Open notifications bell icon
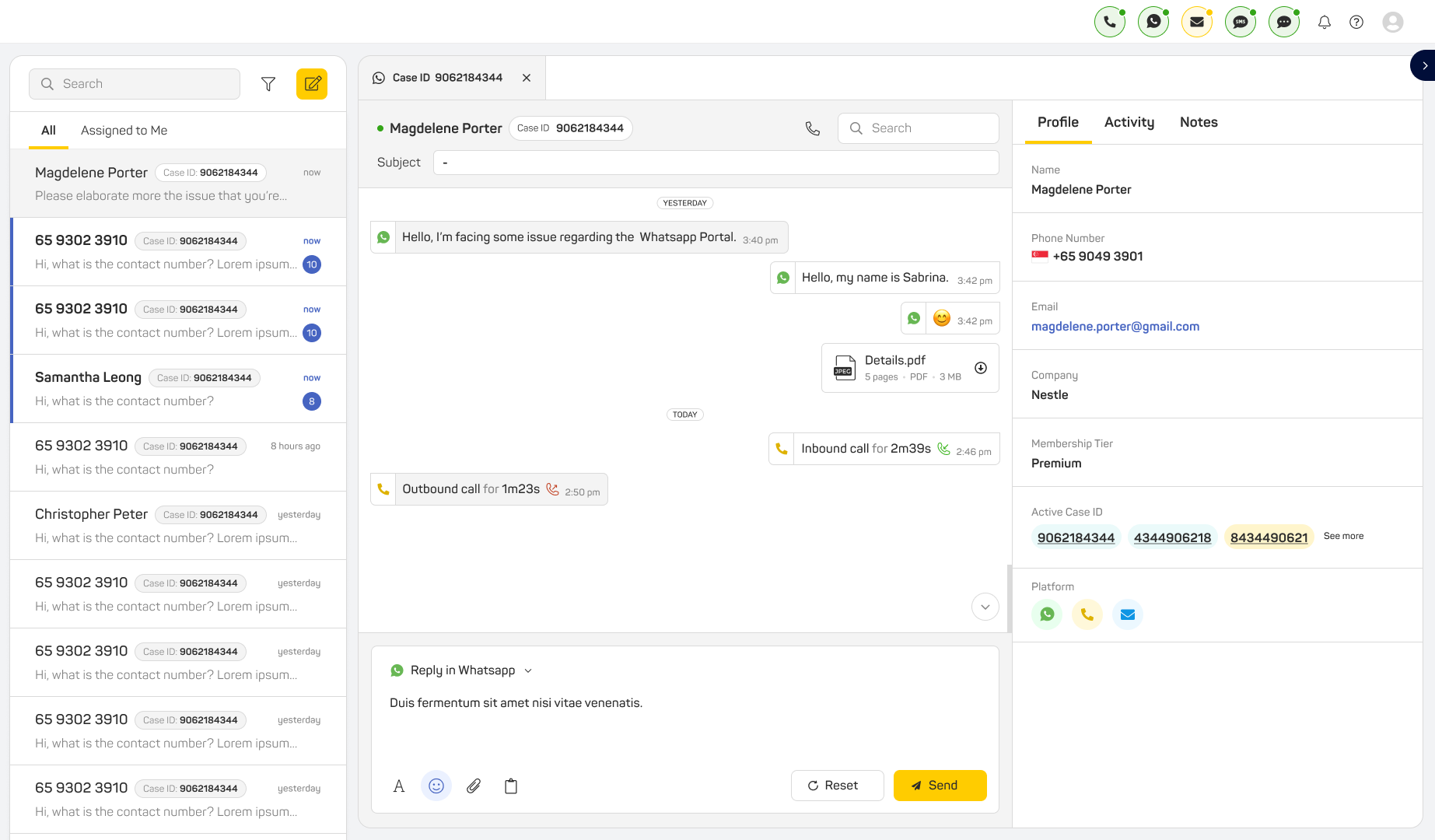1435x840 pixels. [x=1325, y=22]
